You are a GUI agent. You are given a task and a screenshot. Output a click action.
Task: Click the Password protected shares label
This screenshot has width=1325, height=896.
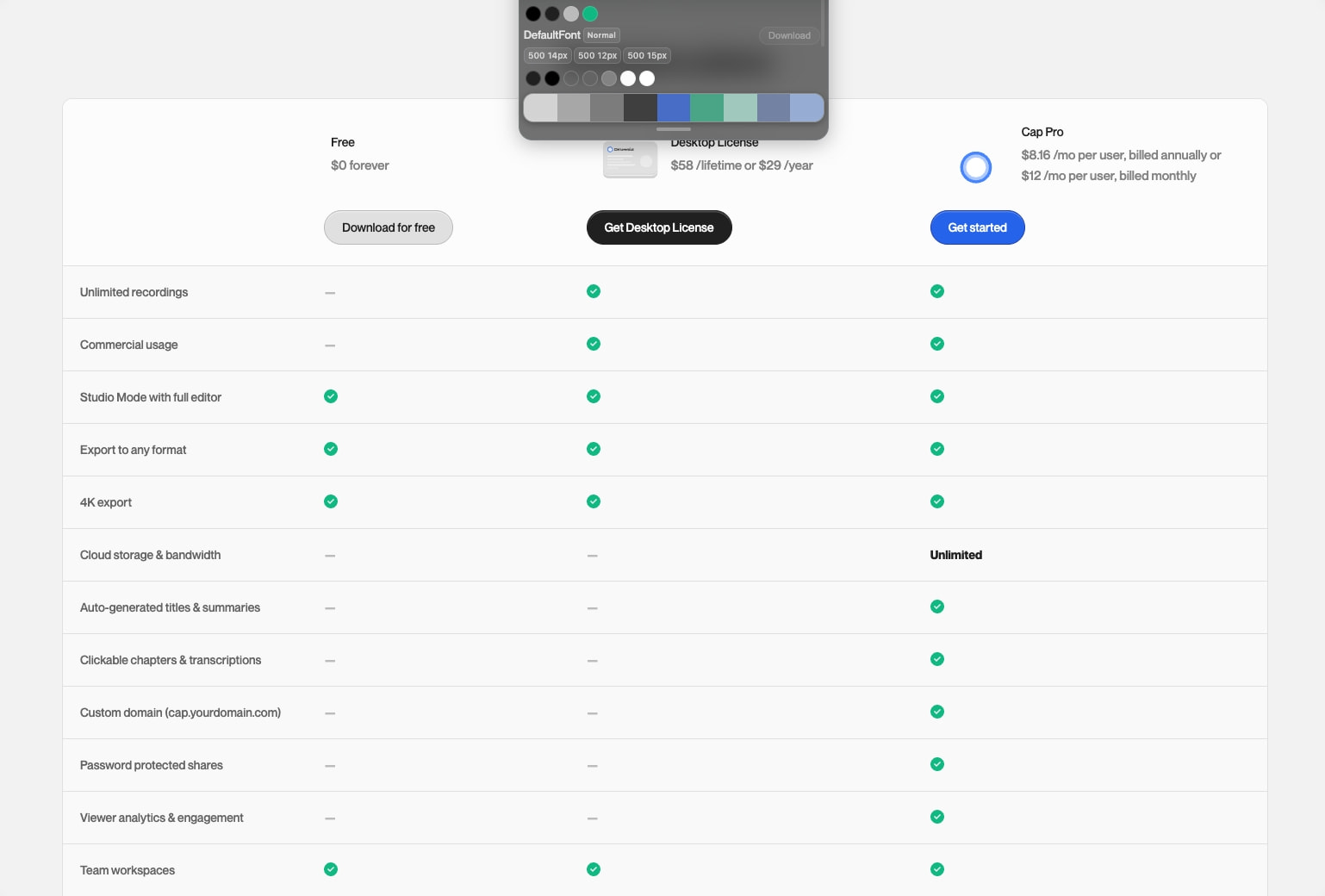[152, 765]
